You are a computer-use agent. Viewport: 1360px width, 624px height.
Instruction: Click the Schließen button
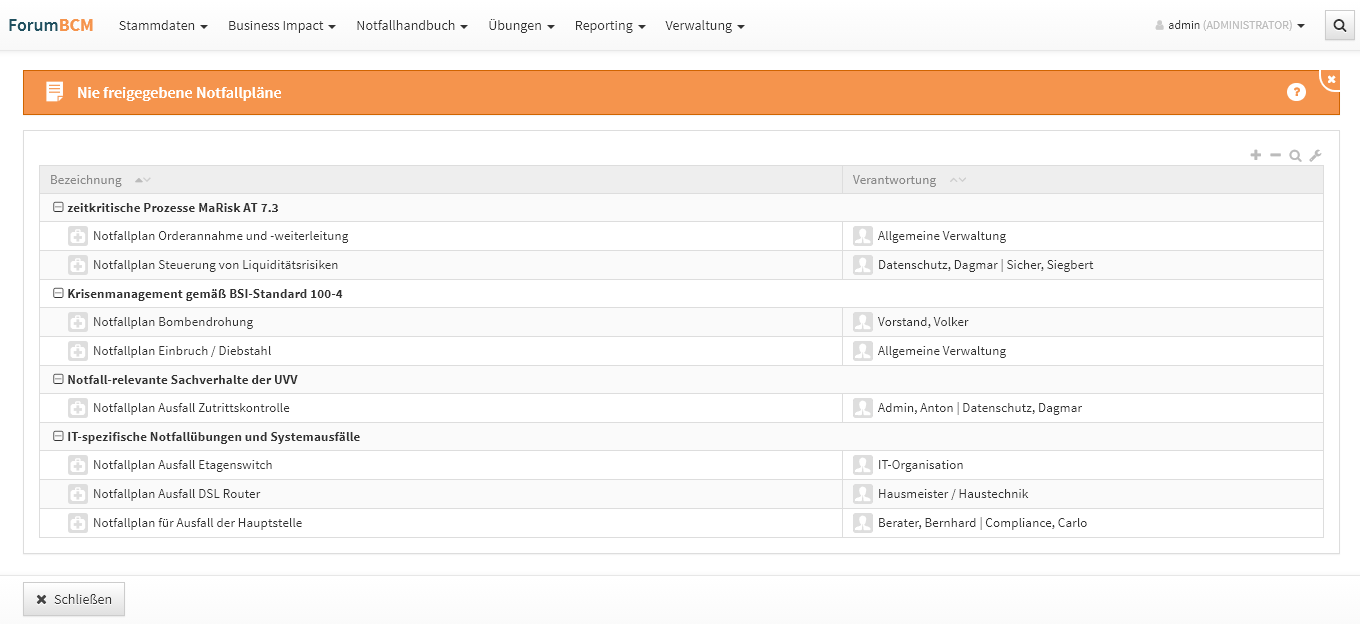click(74, 599)
